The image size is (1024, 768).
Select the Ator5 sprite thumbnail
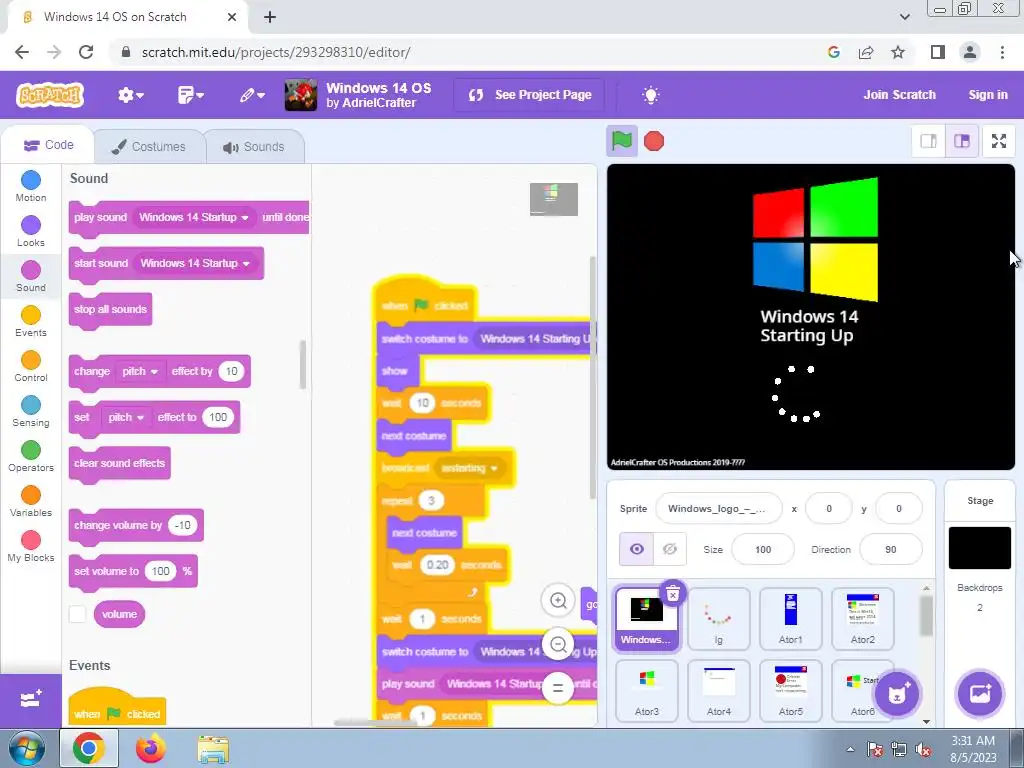790,690
